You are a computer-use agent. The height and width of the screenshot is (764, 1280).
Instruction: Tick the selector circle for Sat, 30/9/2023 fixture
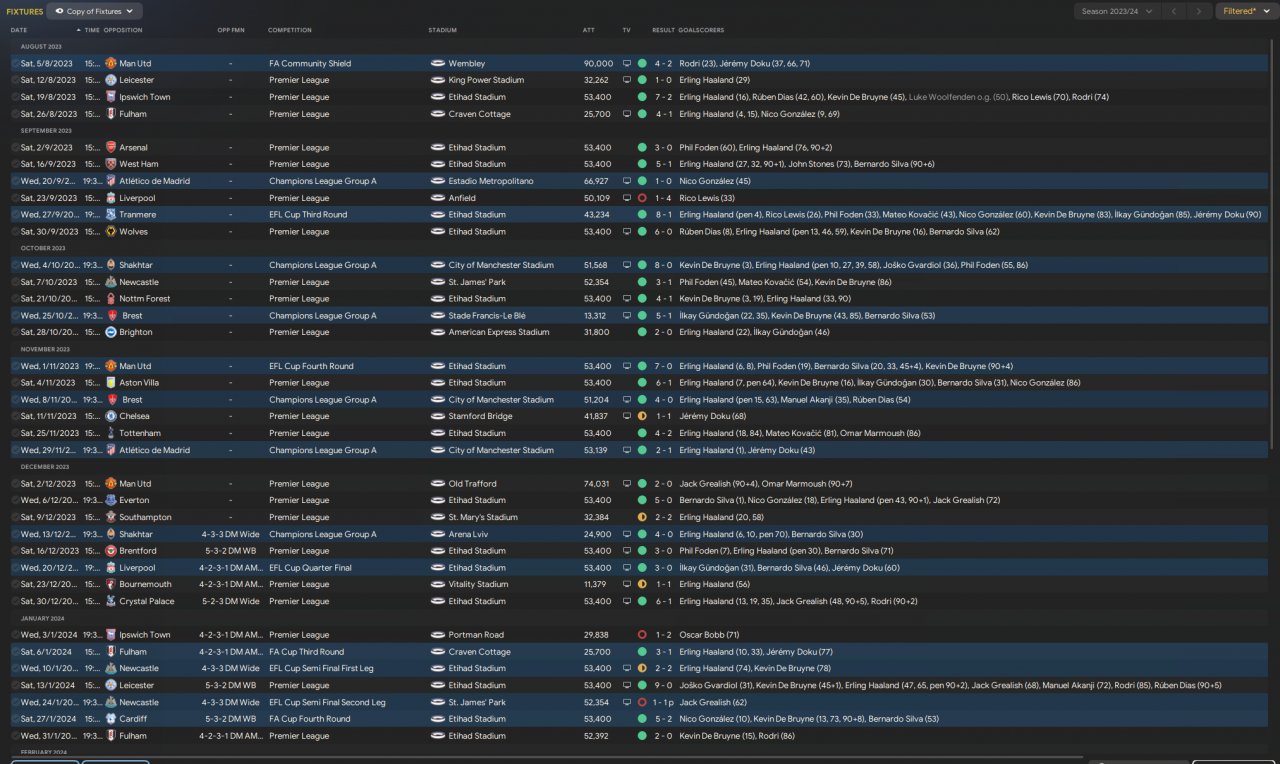(x=15, y=231)
